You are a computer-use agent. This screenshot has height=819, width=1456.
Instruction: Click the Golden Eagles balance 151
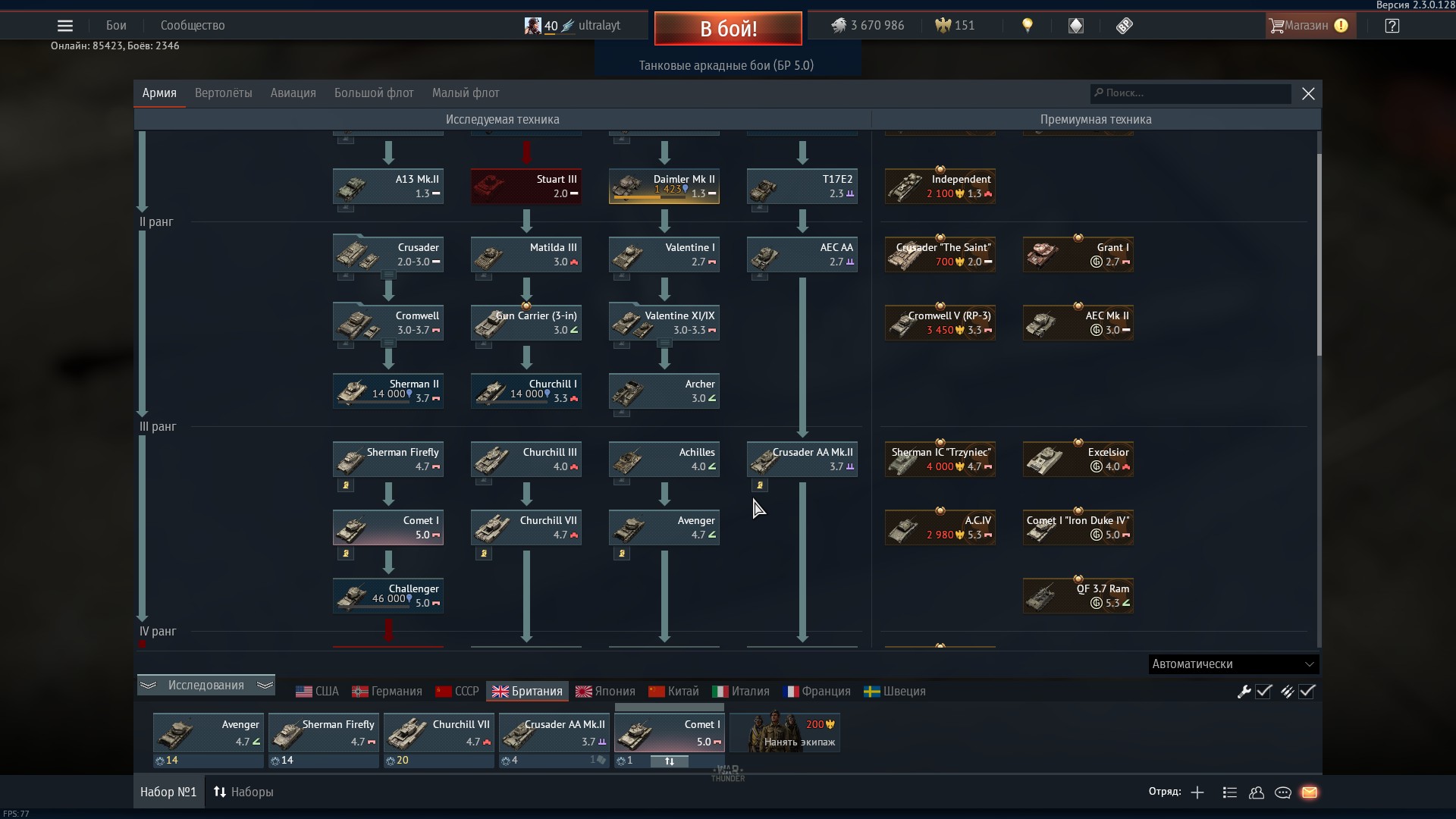tap(955, 26)
